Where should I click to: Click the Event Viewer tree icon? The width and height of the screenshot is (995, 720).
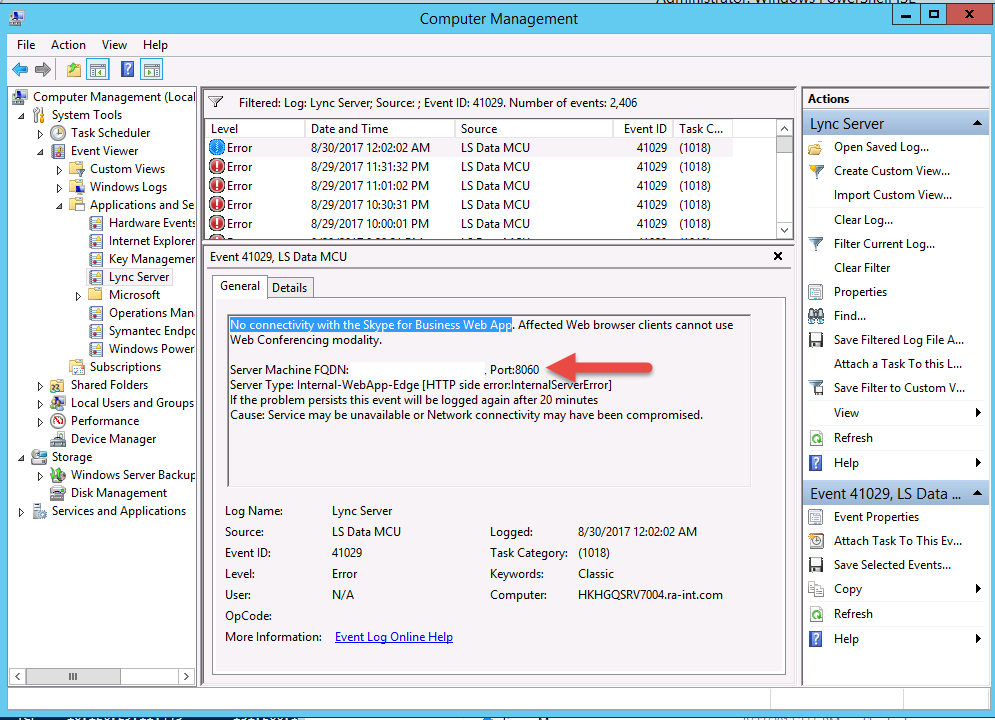pos(58,151)
